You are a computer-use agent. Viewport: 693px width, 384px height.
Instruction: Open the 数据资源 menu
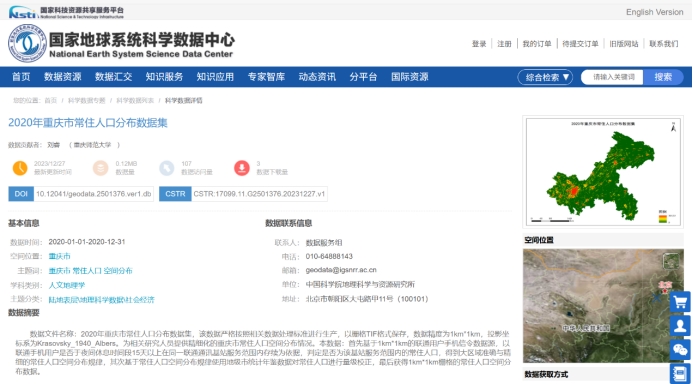pos(62,77)
